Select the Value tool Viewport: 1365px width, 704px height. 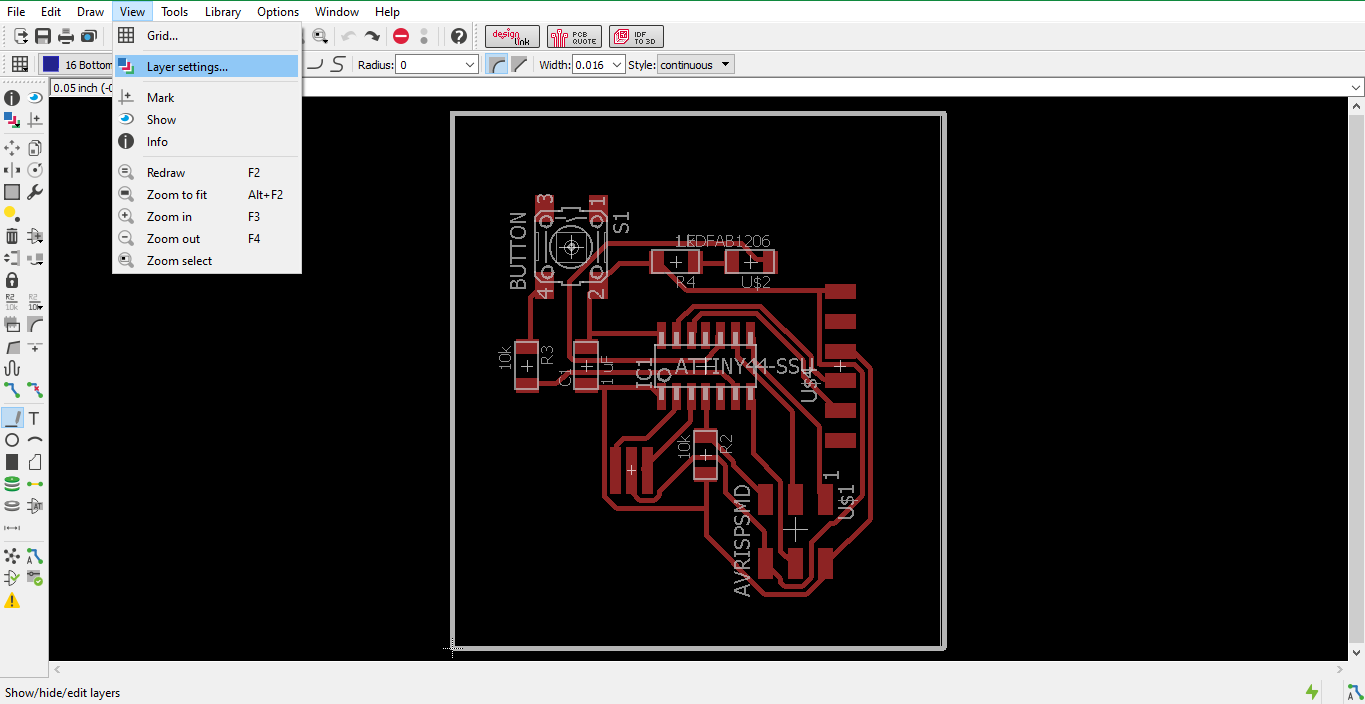(x=35, y=302)
